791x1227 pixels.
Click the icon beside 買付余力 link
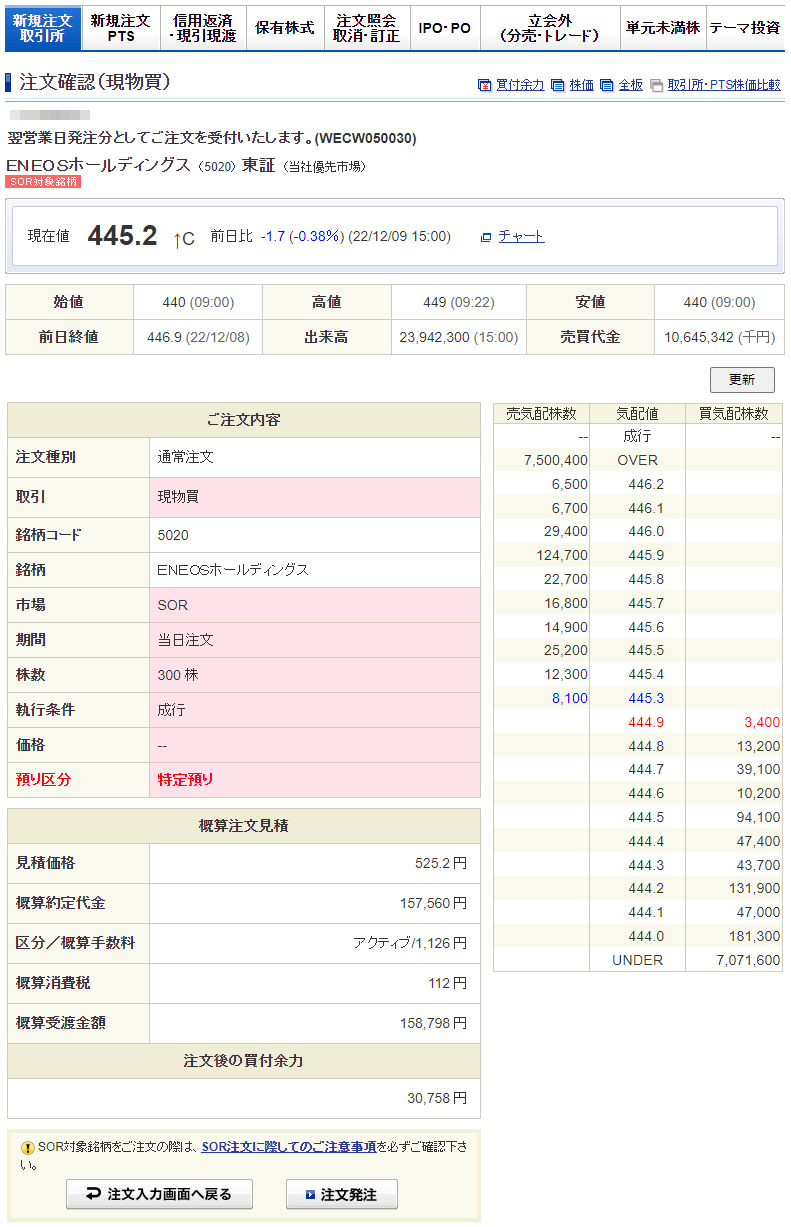(x=484, y=86)
